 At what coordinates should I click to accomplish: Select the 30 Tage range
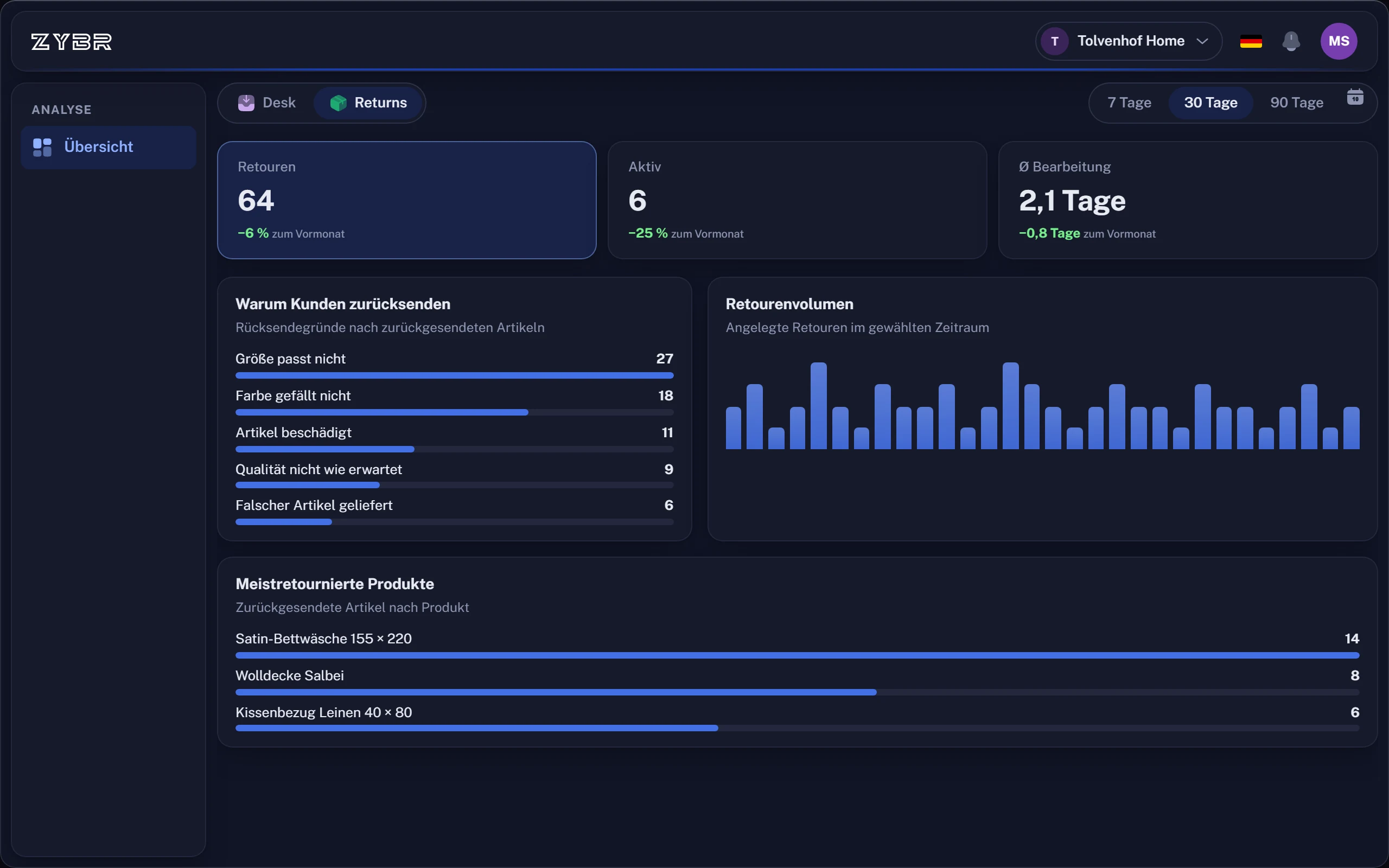(1210, 103)
